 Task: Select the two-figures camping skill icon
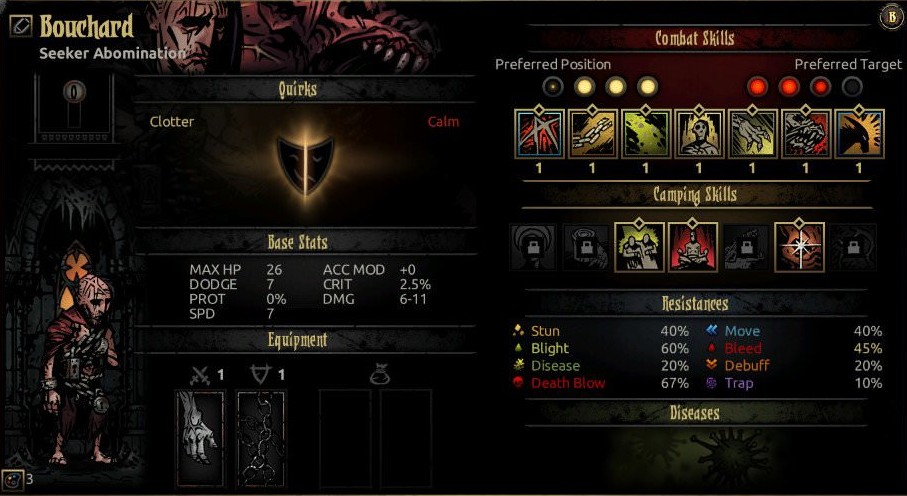pos(639,247)
